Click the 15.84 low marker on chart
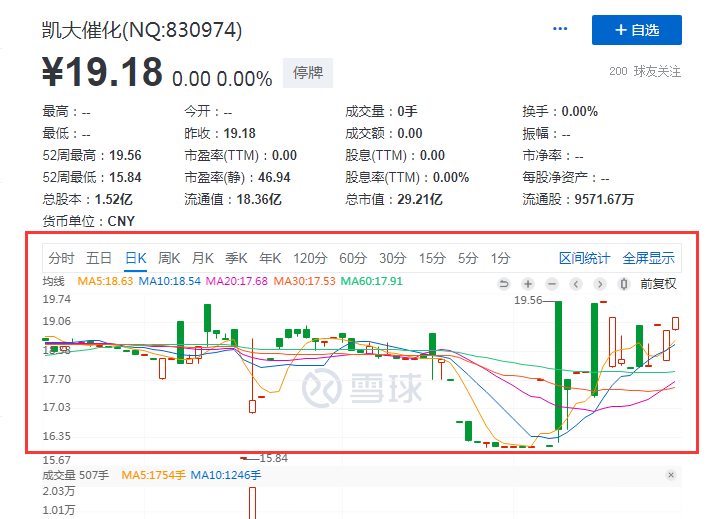Screen dimensions: 708x519 (274, 458)
